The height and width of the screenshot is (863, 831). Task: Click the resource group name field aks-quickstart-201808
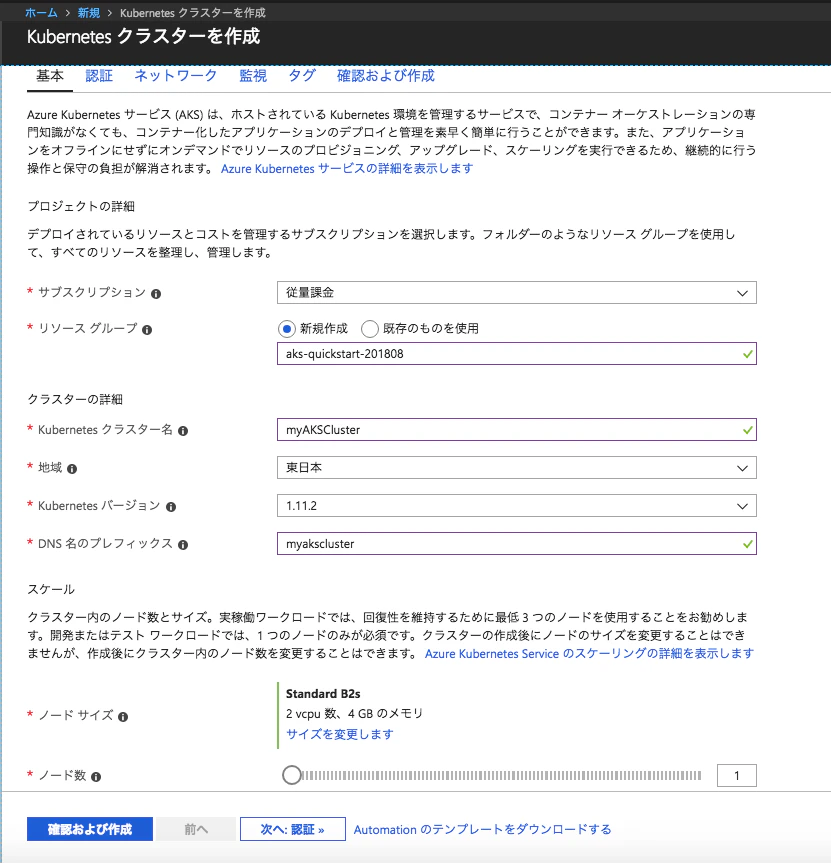[517, 353]
